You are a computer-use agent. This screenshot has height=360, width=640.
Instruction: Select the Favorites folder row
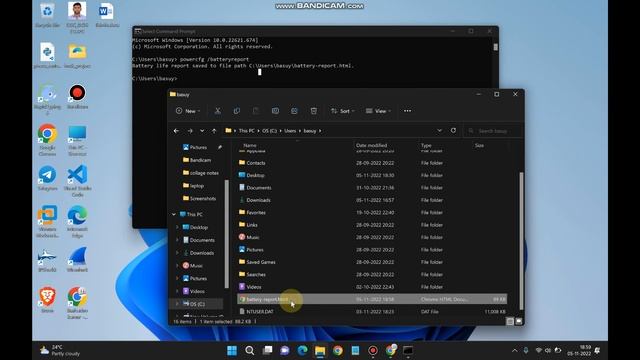(x=372, y=213)
